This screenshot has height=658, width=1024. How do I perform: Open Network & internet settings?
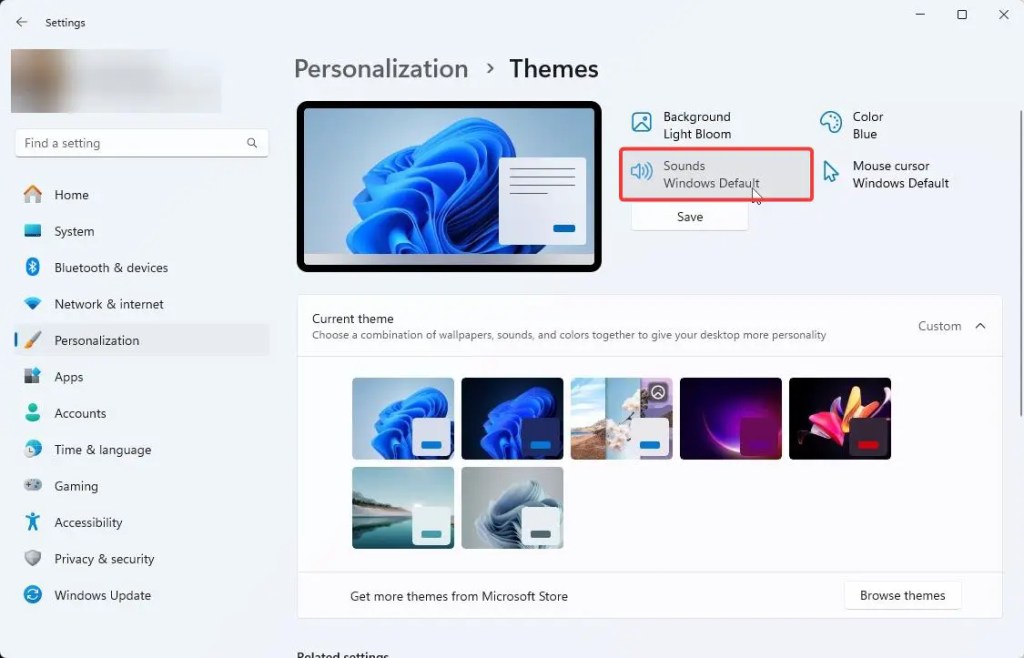tap(142, 304)
